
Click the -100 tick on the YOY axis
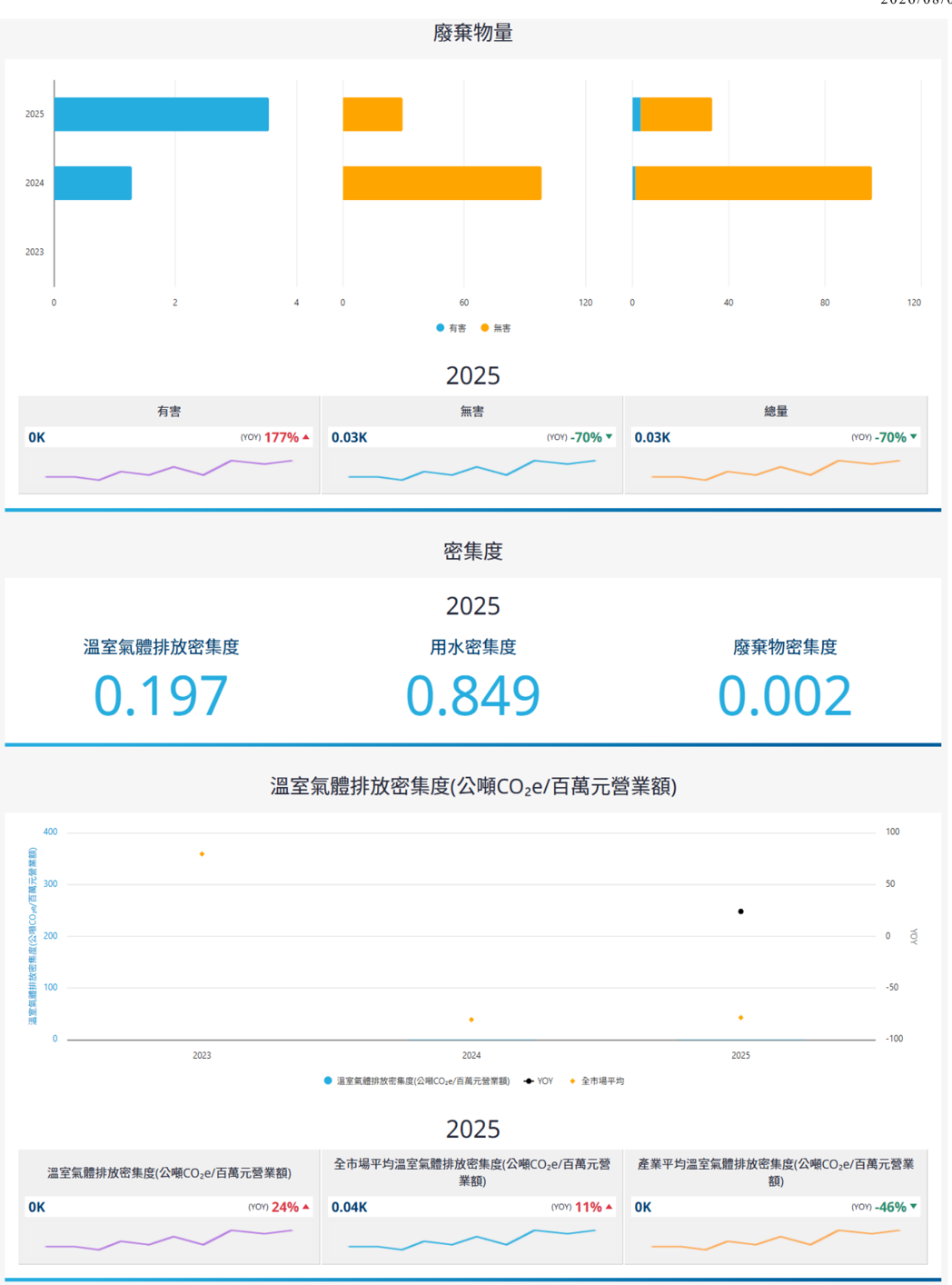(895, 1039)
